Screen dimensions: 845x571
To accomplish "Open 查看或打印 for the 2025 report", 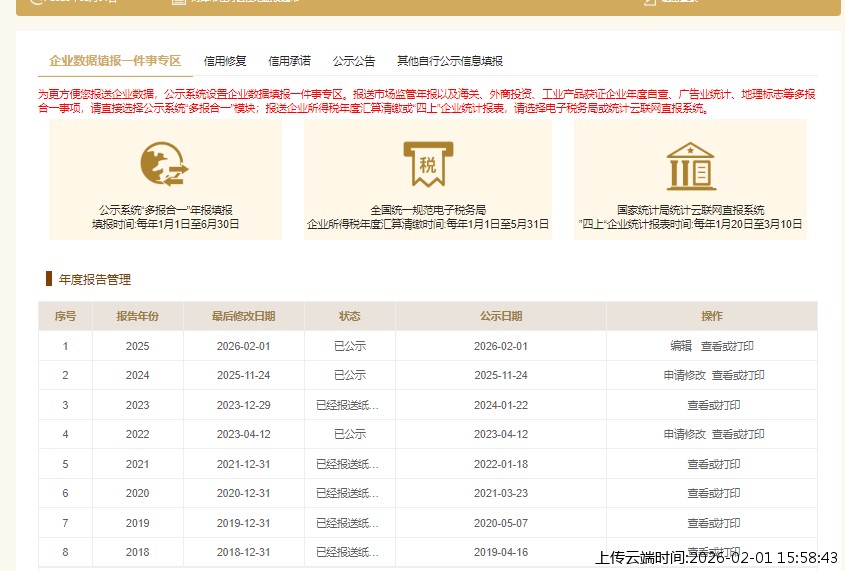I will pyautogui.click(x=727, y=346).
